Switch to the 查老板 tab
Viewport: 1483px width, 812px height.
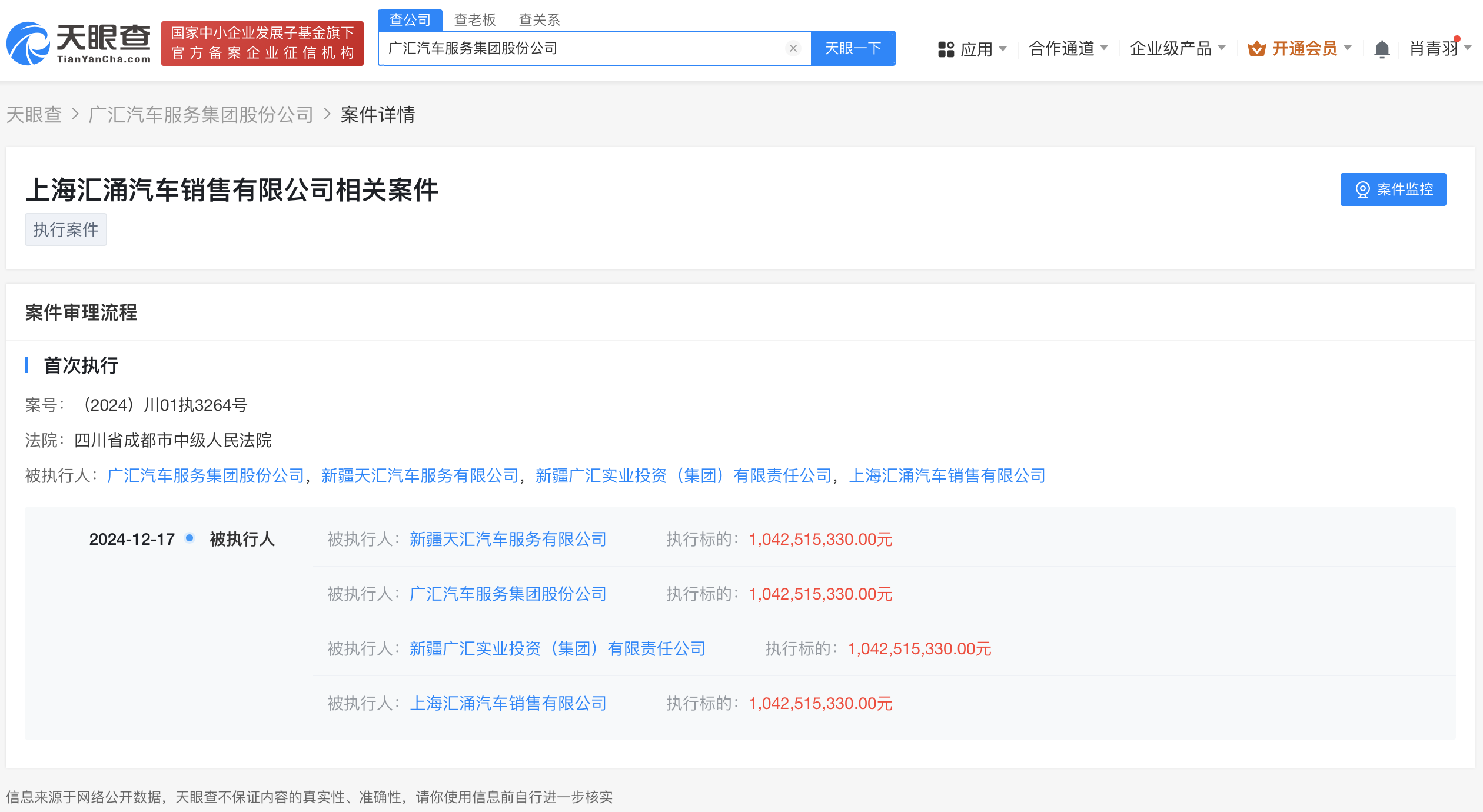474,20
